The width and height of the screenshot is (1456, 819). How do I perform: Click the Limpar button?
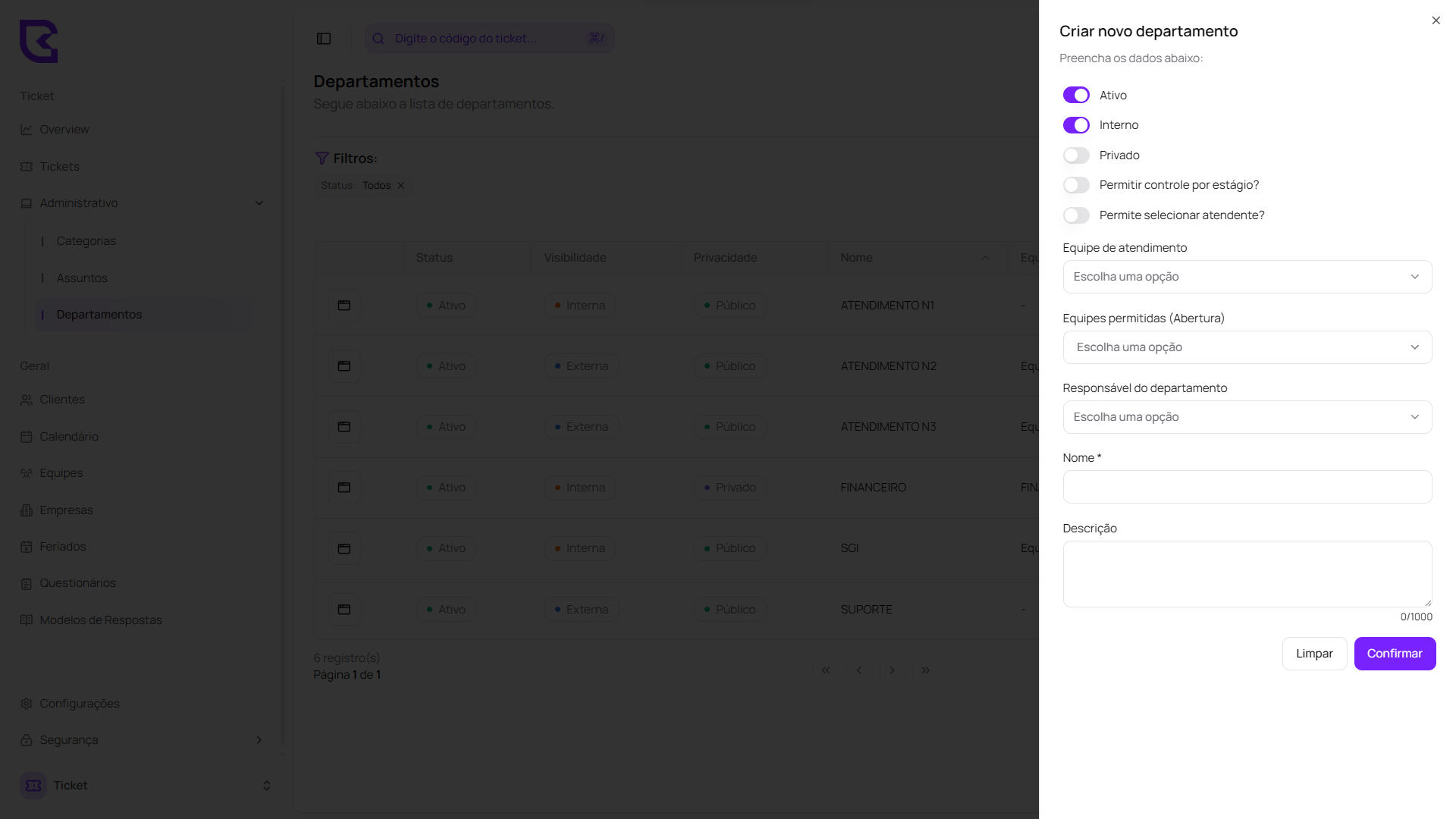(x=1313, y=654)
